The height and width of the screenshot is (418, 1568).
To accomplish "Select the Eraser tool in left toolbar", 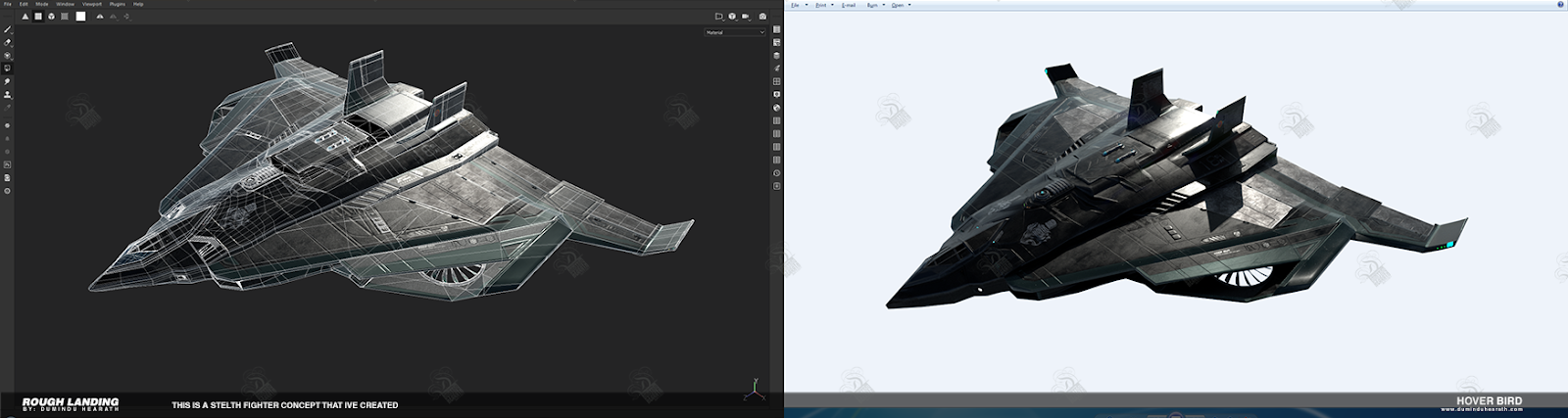I will [8, 42].
